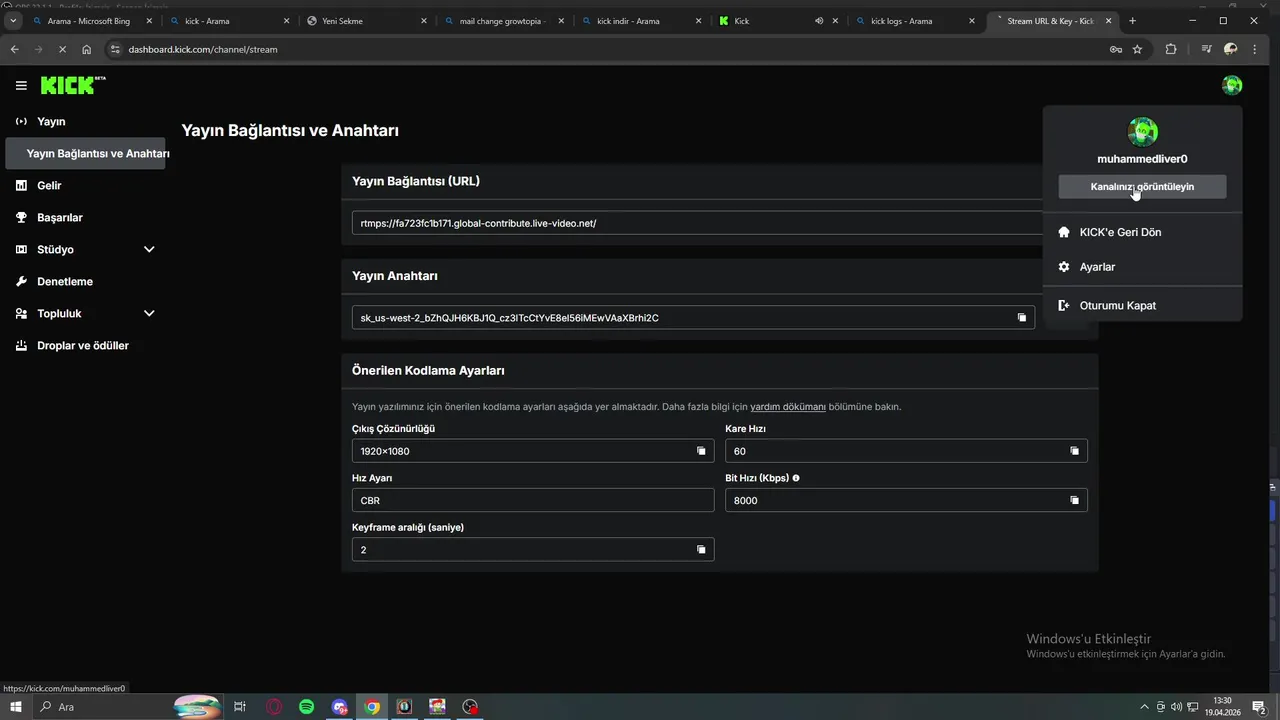1280x720 pixels.
Task: Switch to Chrome in the taskbar
Action: pos(372,707)
